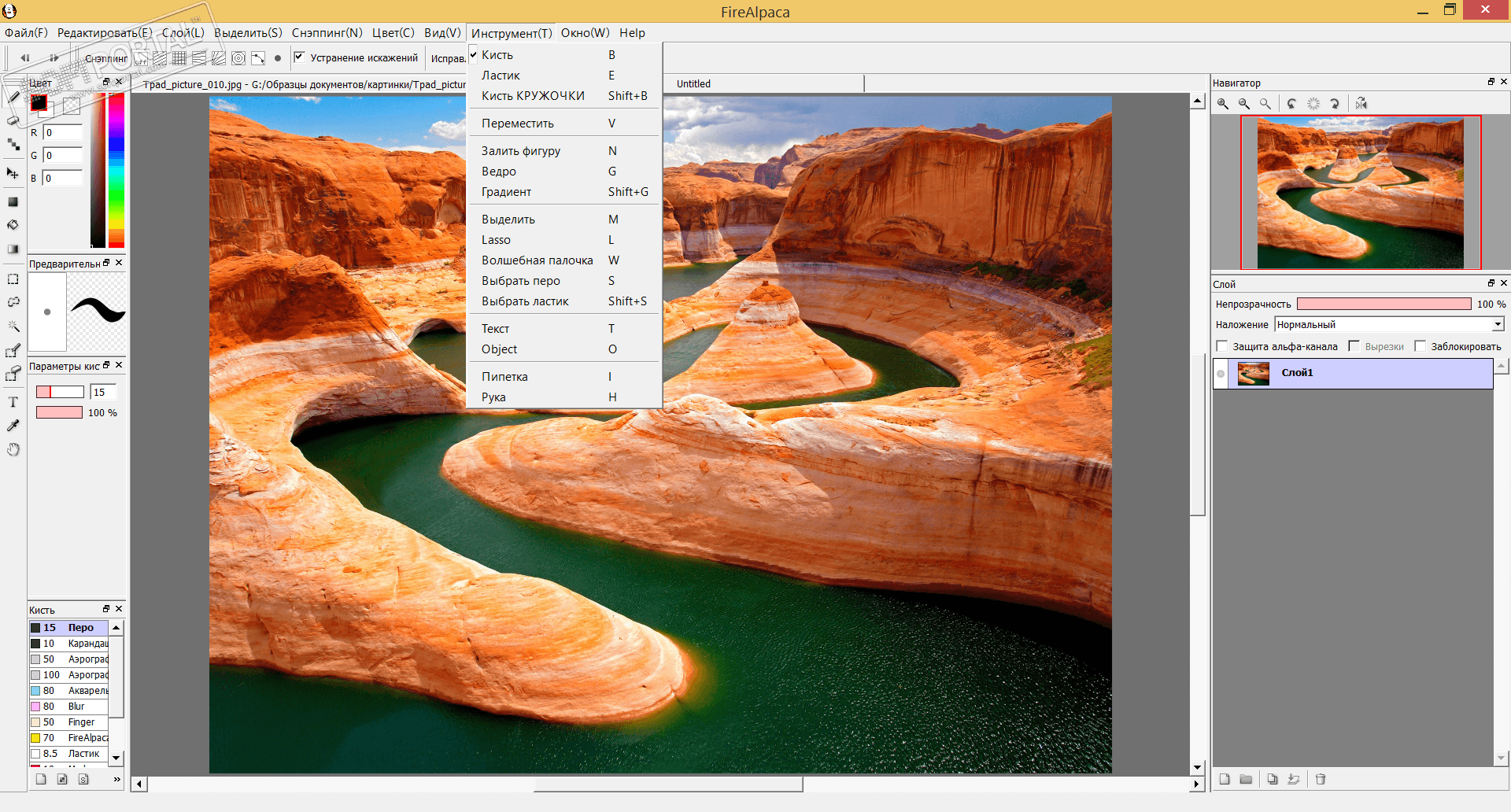Activate the hand pan tool icon
This screenshot has height=812, width=1511.
click(x=13, y=449)
